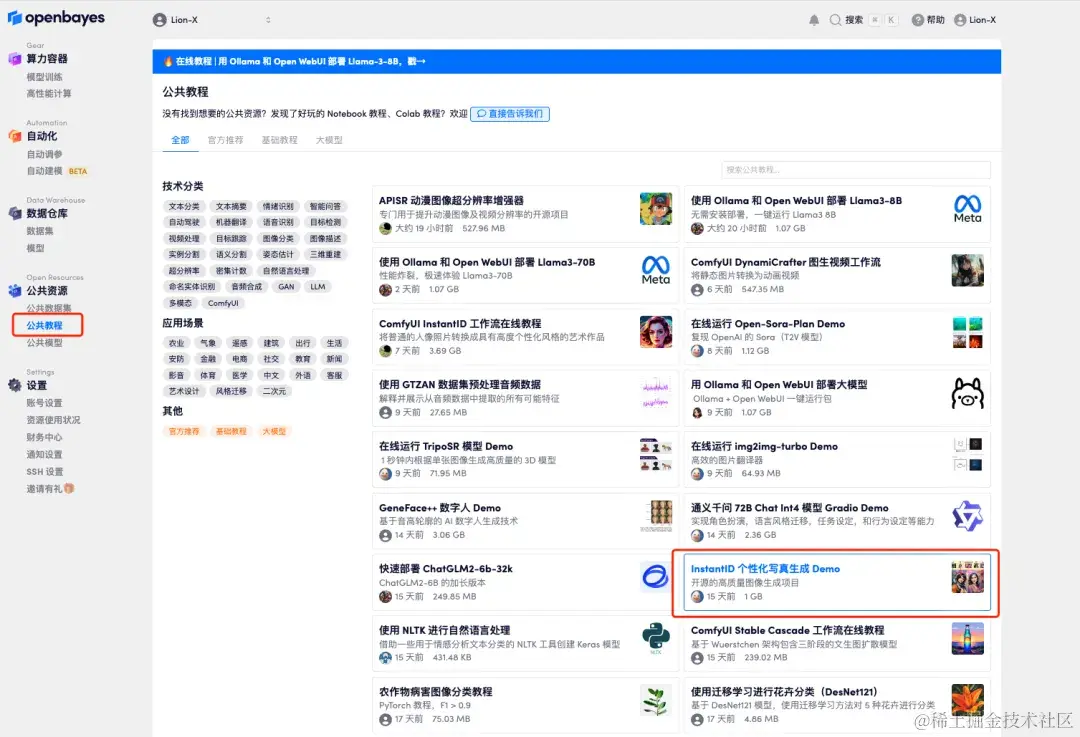Select the ComfyUI tag filter
This screenshot has width=1080, height=737.
(223, 303)
